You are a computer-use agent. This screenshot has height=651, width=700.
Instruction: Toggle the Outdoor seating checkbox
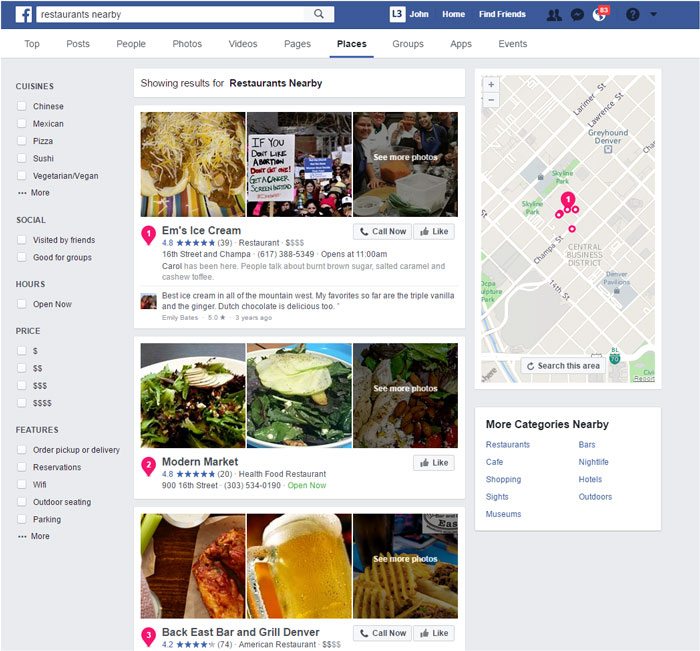point(21,502)
